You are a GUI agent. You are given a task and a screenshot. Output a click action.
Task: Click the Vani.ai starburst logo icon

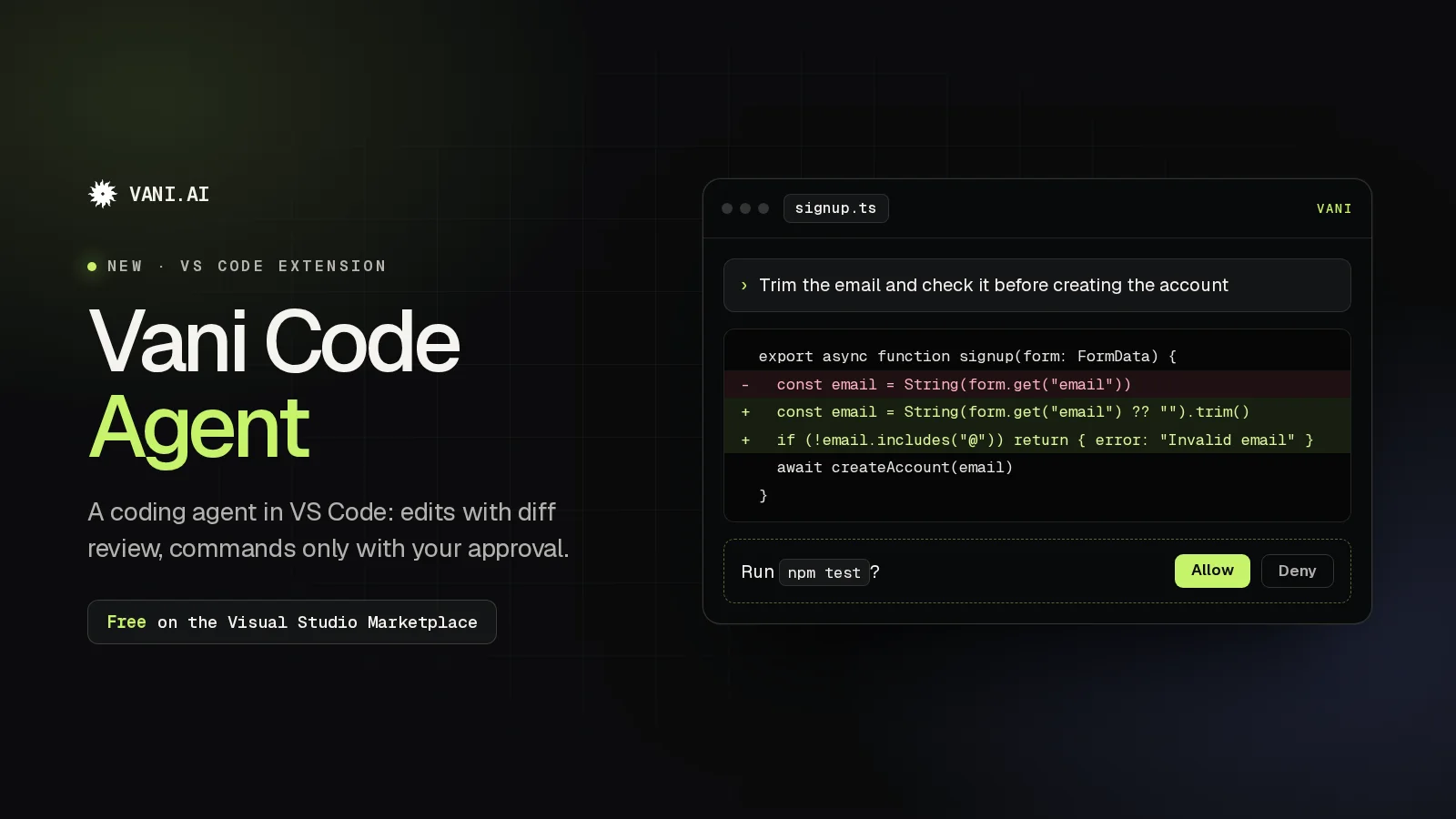103,194
